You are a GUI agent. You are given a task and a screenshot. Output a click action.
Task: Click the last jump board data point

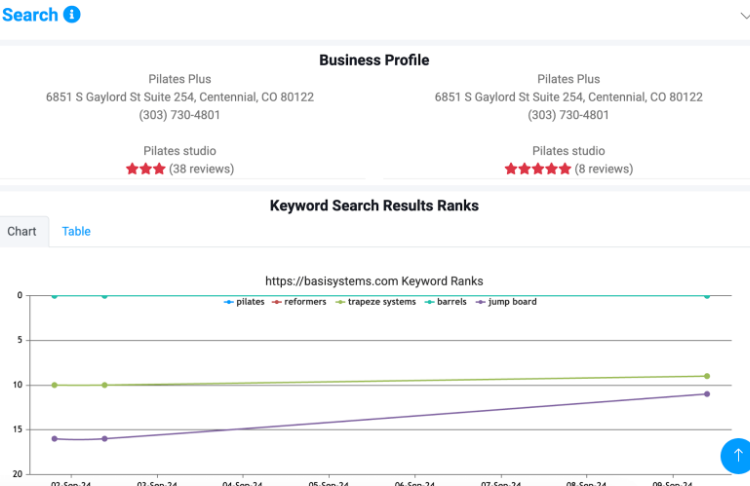pos(707,394)
